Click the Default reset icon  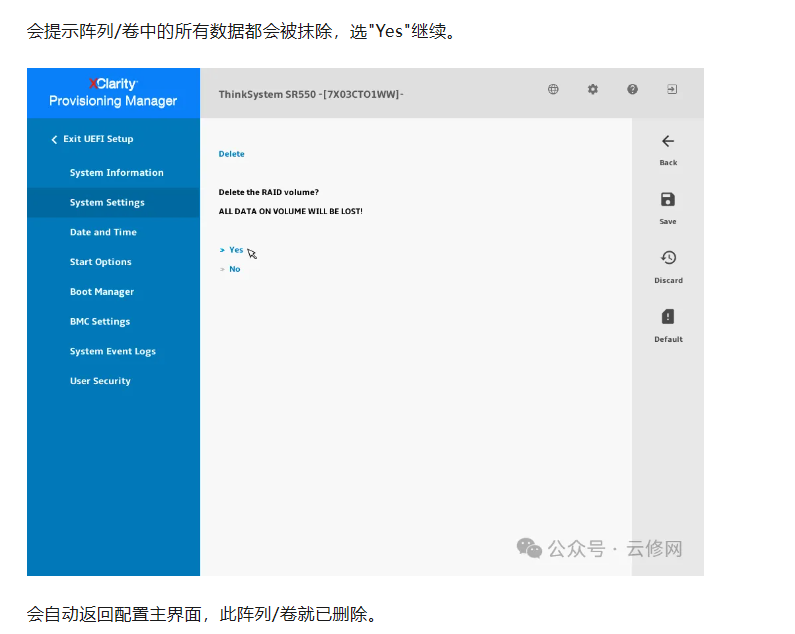(668, 316)
